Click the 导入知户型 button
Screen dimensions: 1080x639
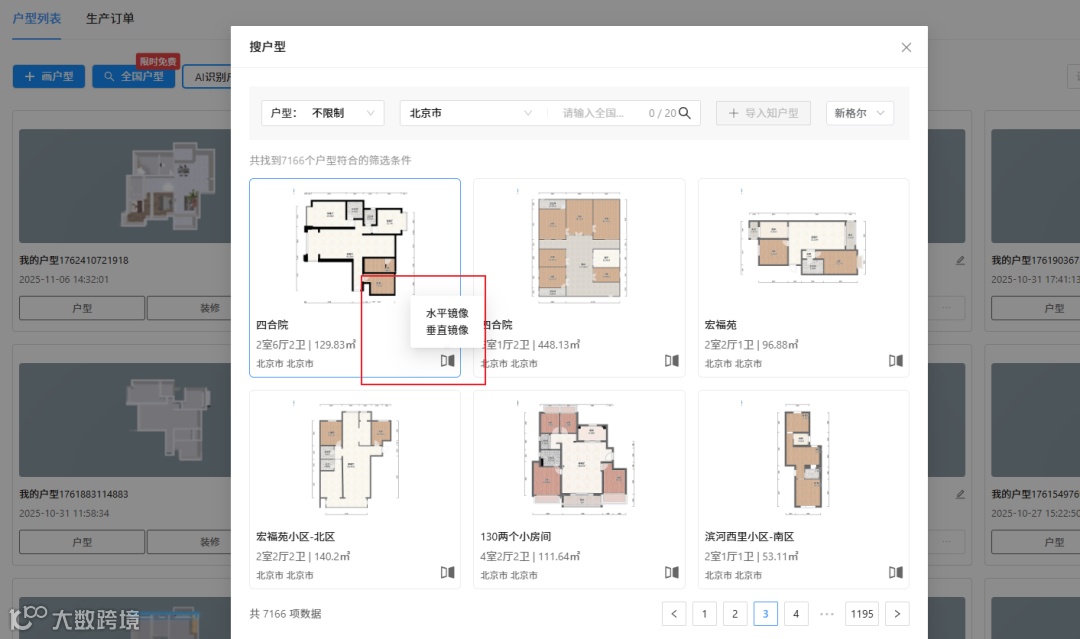pos(763,113)
